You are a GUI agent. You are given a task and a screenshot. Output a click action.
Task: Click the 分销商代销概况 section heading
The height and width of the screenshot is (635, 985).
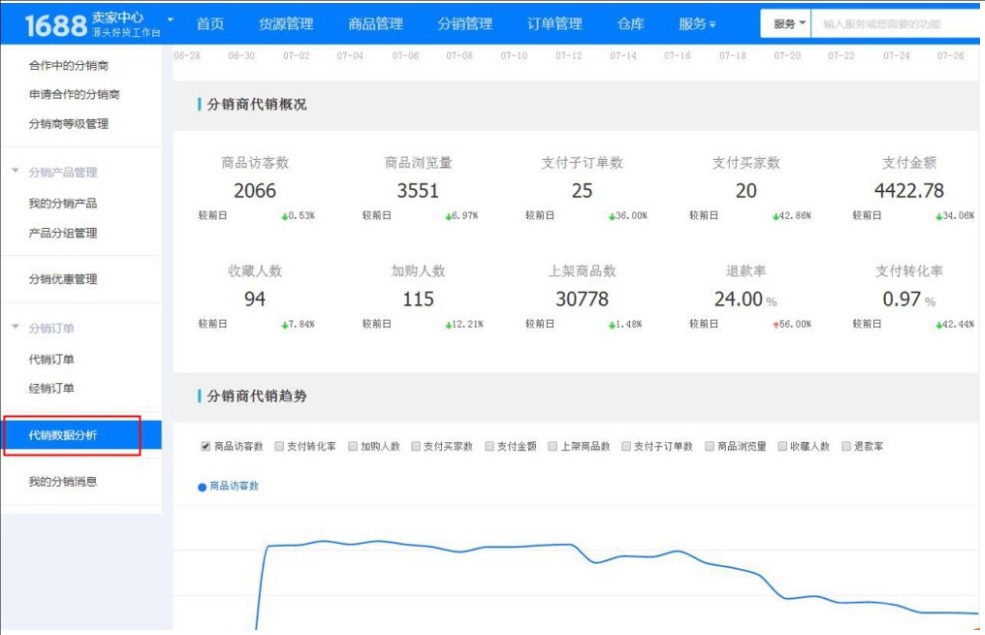tap(256, 104)
